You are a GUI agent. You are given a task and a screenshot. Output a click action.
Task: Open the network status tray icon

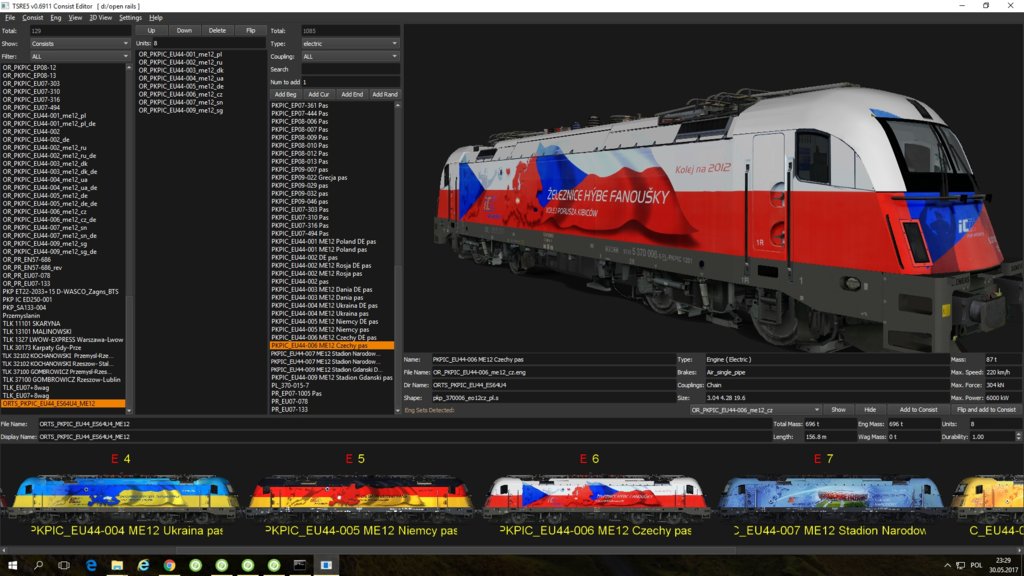pos(960,566)
